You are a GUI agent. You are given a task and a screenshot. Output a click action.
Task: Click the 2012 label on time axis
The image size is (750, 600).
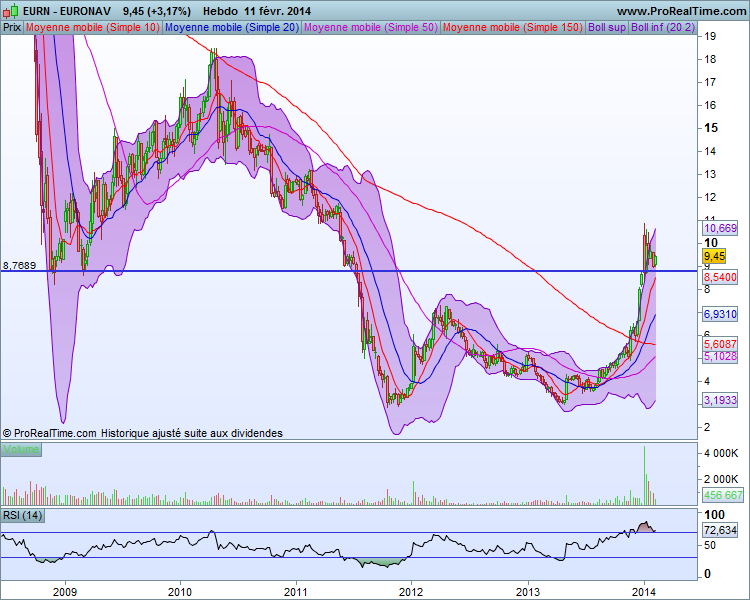click(411, 592)
